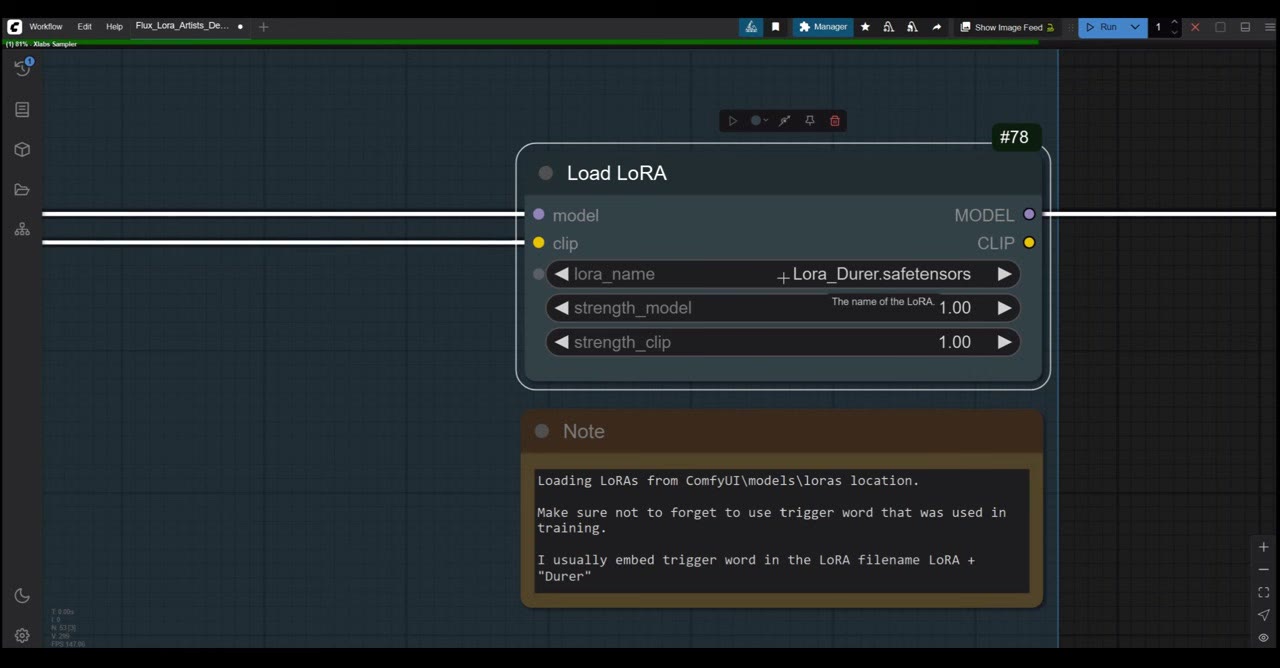This screenshot has height=668, width=1280.
Task: Click the Note node title
Action: (x=584, y=431)
